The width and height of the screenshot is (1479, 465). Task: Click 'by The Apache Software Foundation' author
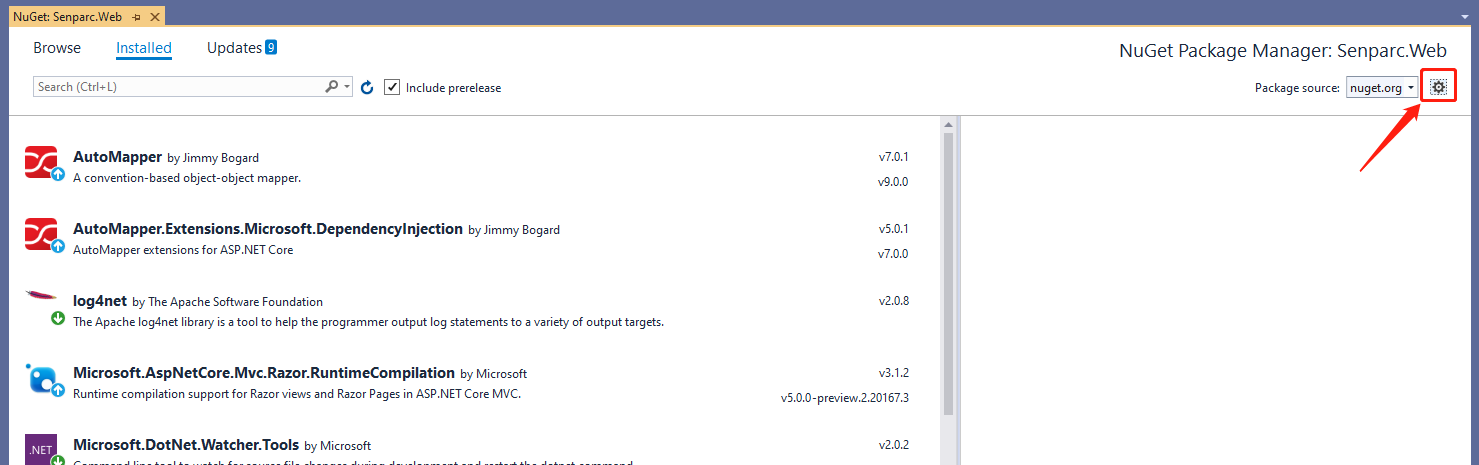tap(228, 302)
